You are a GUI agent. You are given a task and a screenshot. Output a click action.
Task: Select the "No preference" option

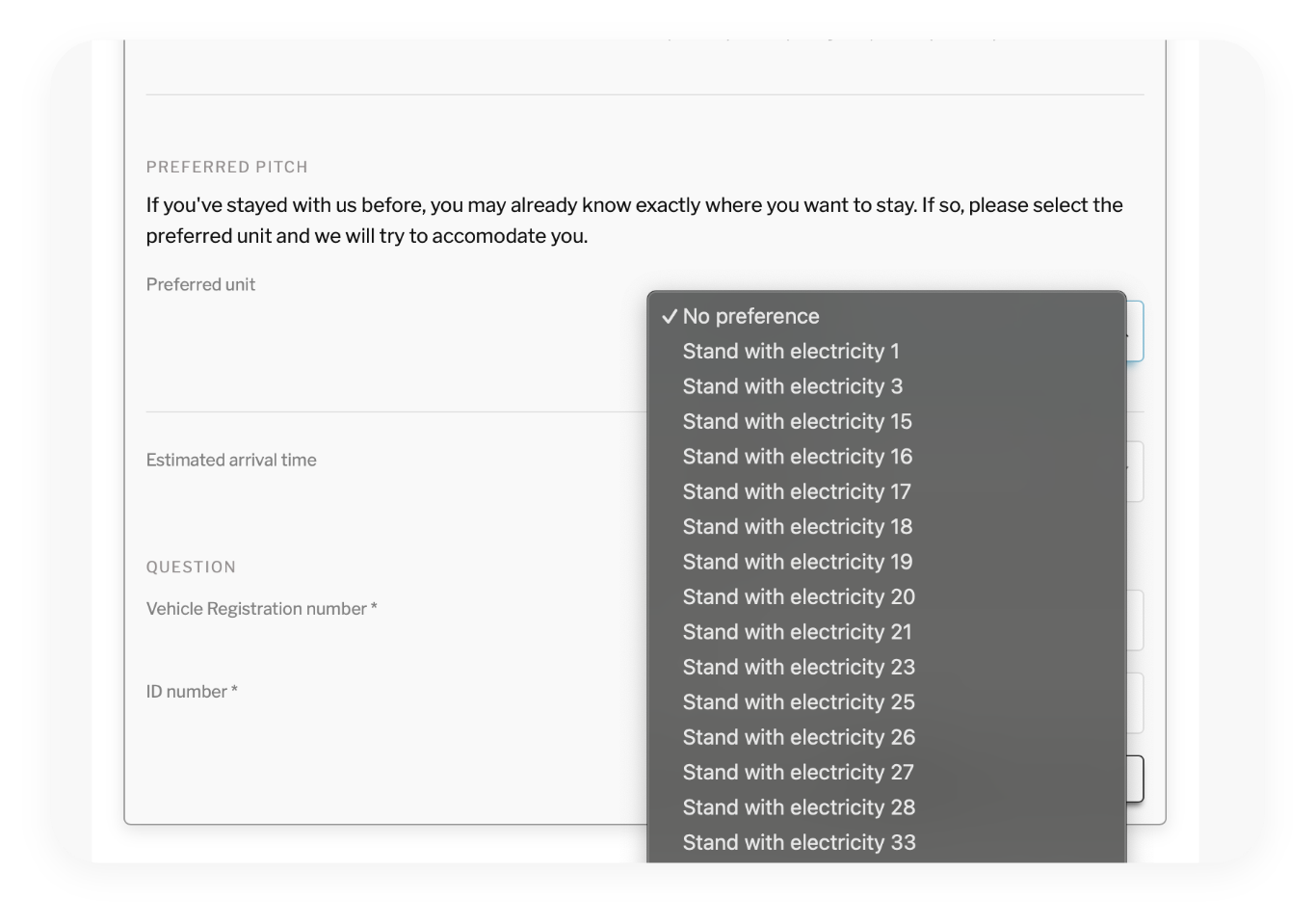(x=751, y=316)
